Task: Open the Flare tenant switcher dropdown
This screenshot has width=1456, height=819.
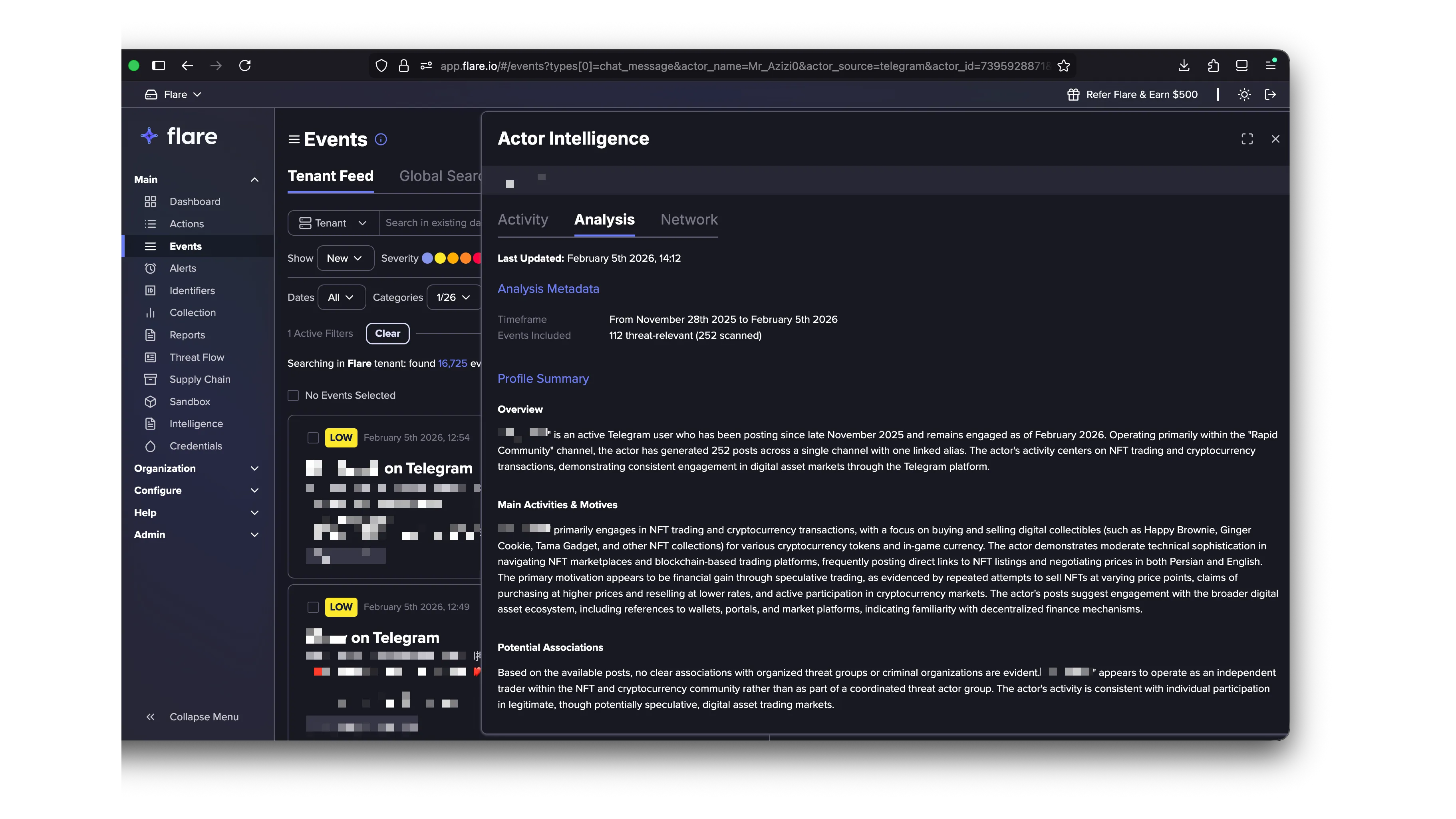Action: click(x=174, y=94)
